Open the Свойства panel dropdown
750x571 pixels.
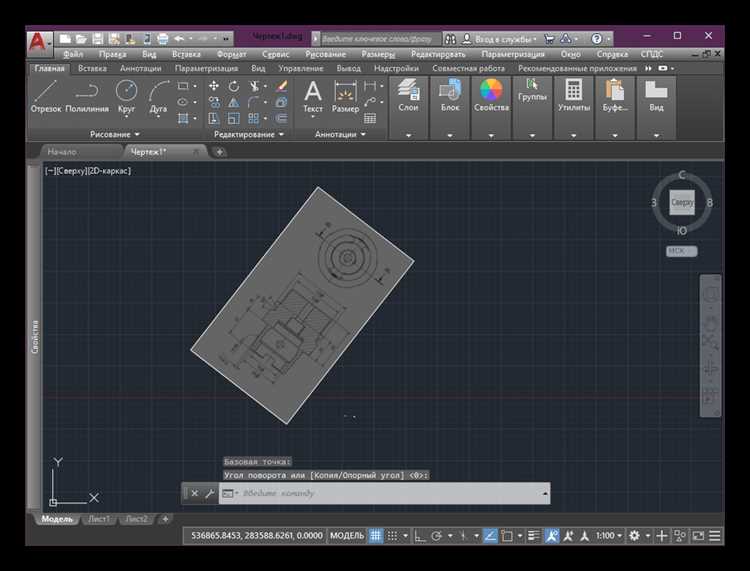(x=491, y=135)
